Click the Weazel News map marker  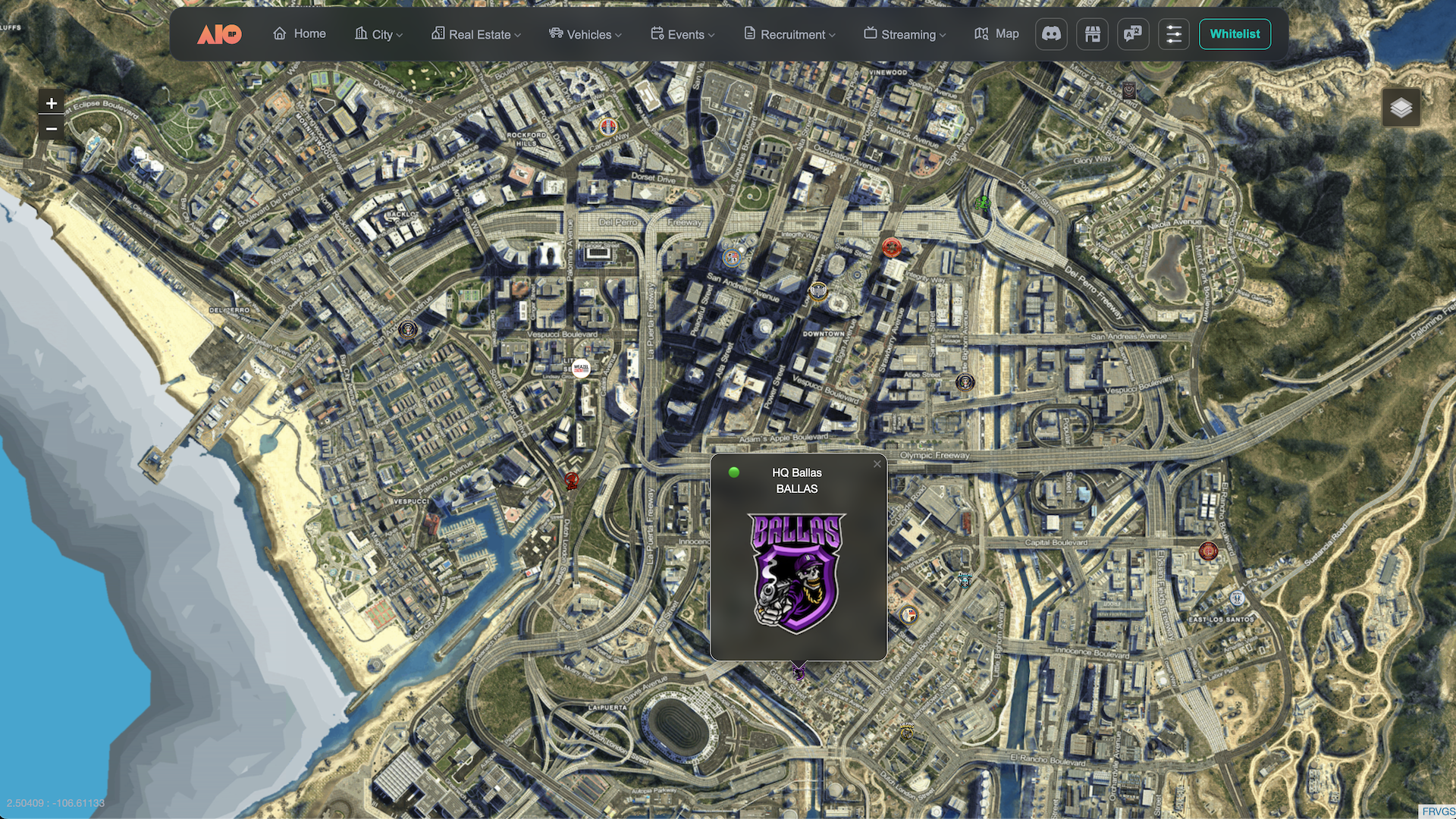tap(581, 369)
